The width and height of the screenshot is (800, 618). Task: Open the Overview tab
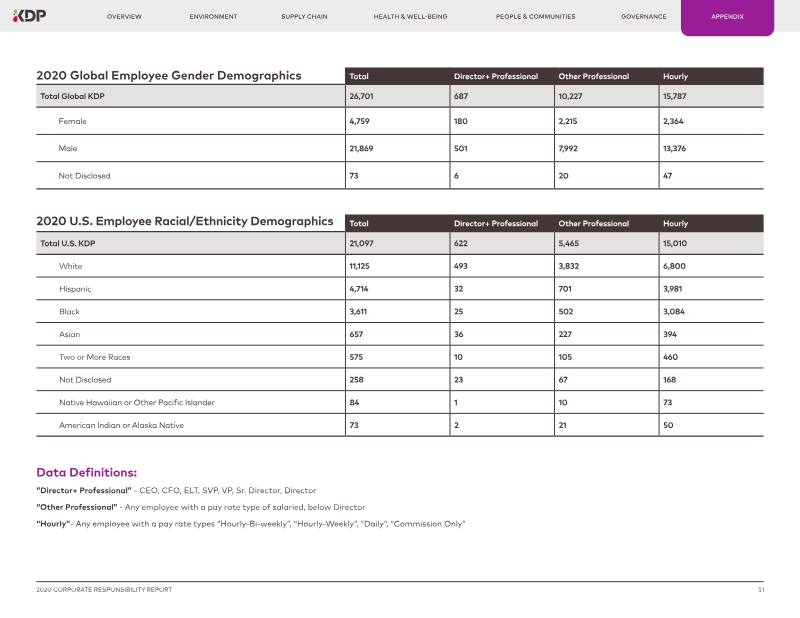coord(124,17)
